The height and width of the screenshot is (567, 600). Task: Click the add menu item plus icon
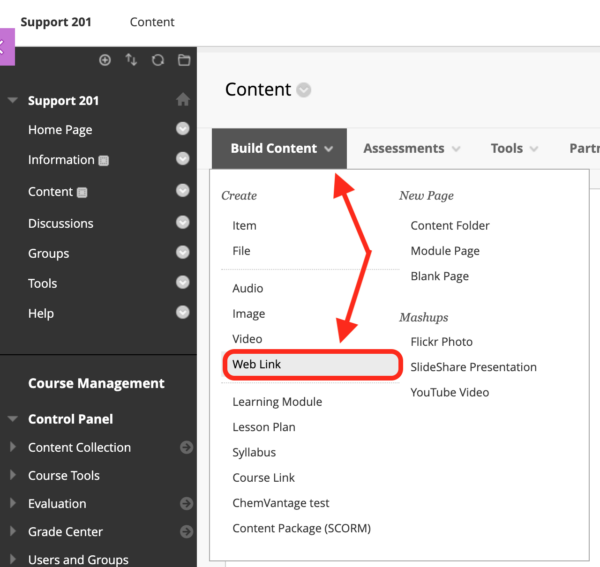pos(105,60)
